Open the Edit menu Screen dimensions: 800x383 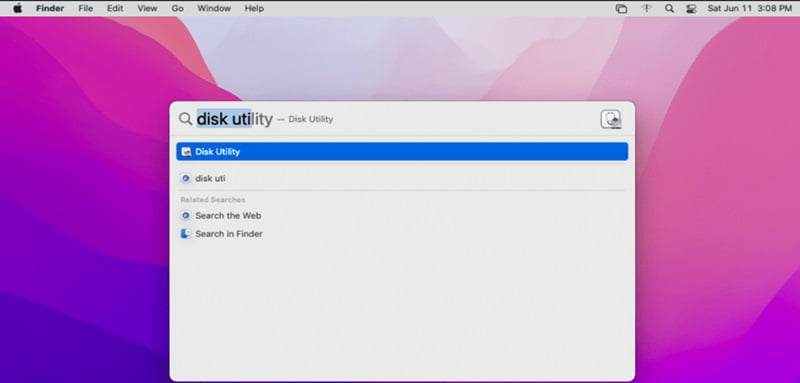(x=115, y=8)
